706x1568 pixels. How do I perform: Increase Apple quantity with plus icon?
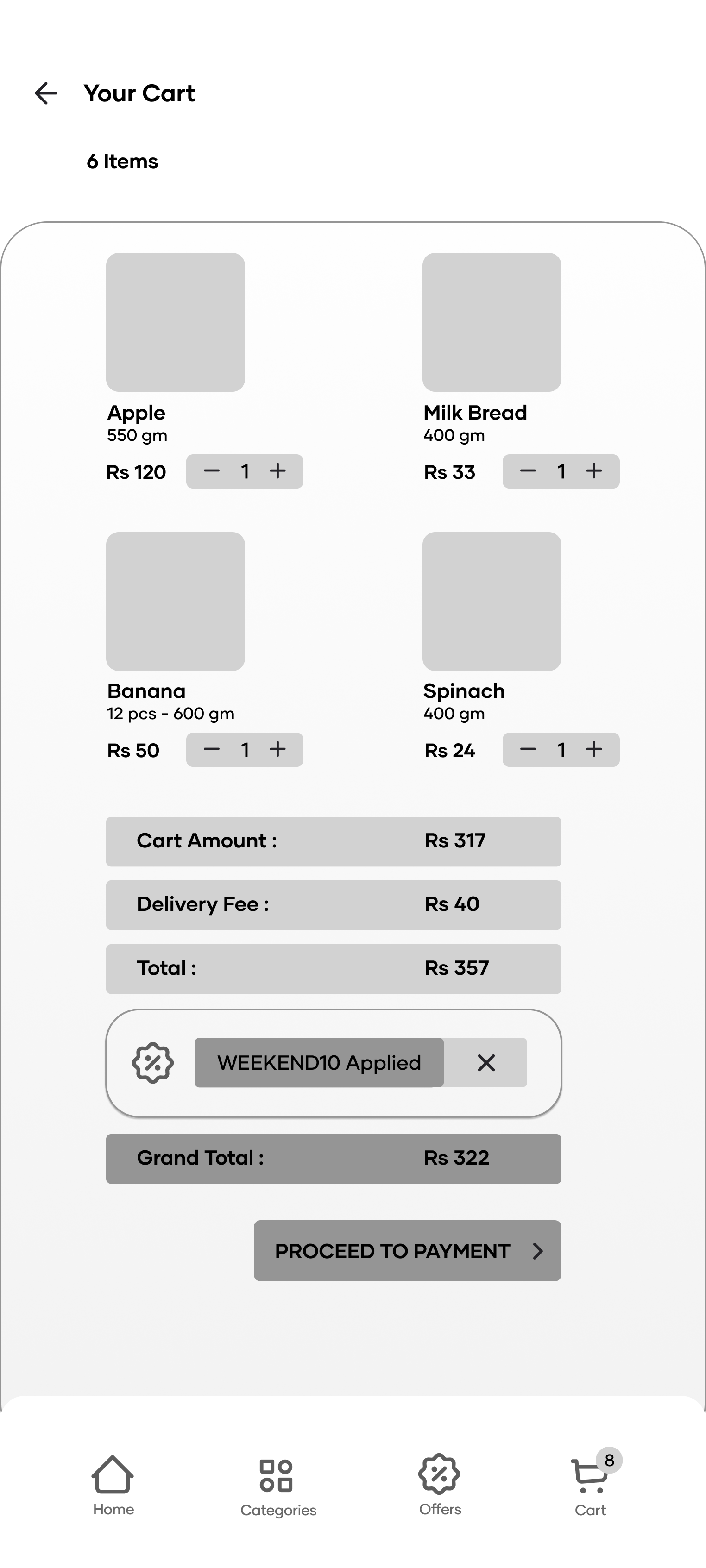pyautogui.click(x=278, y=470)
